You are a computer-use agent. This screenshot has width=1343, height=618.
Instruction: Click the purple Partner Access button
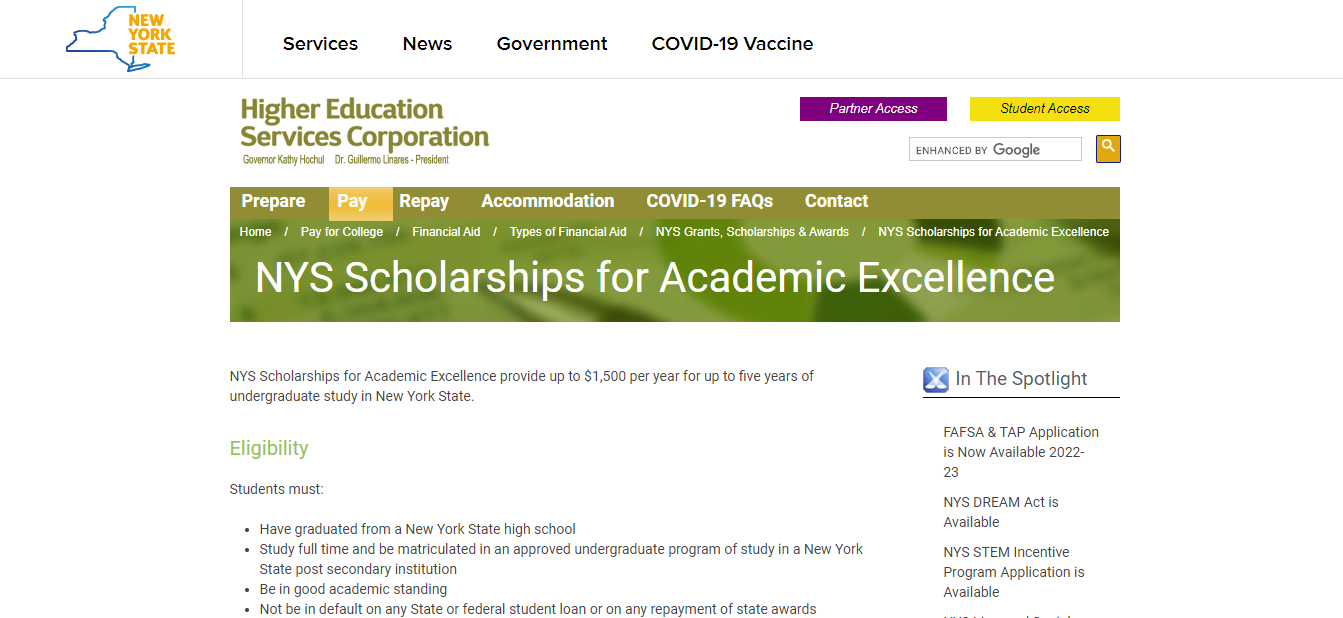[873, 109]
